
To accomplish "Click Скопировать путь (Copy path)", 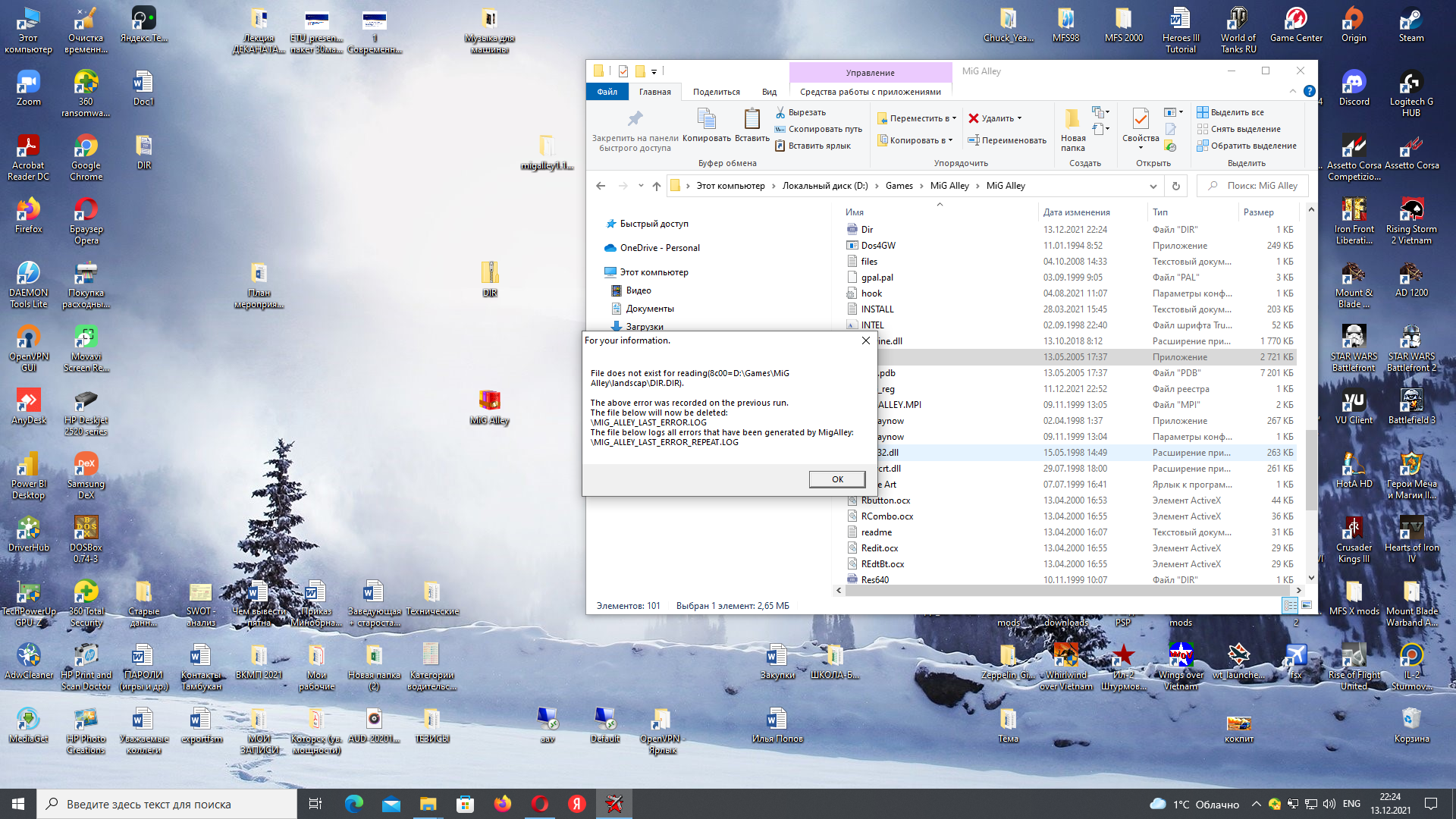I will click(x=824, y=129).
